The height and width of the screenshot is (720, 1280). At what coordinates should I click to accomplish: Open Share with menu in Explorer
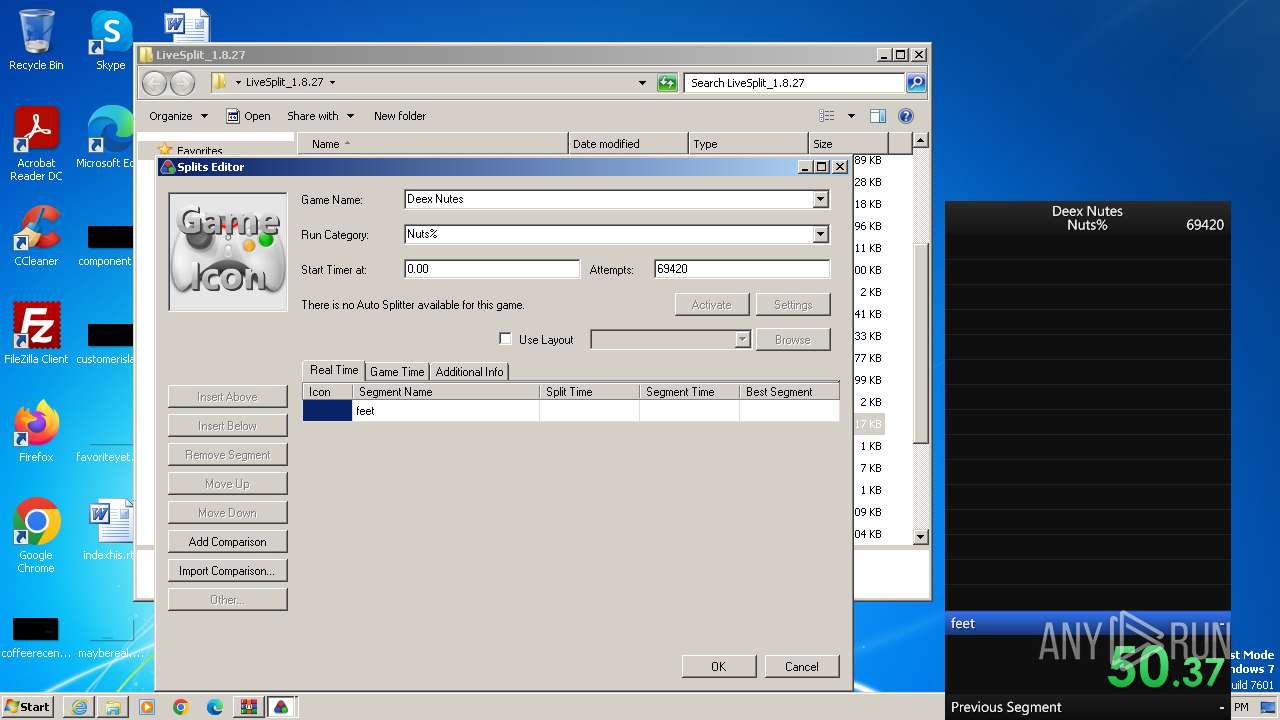(x=320, y=116)
